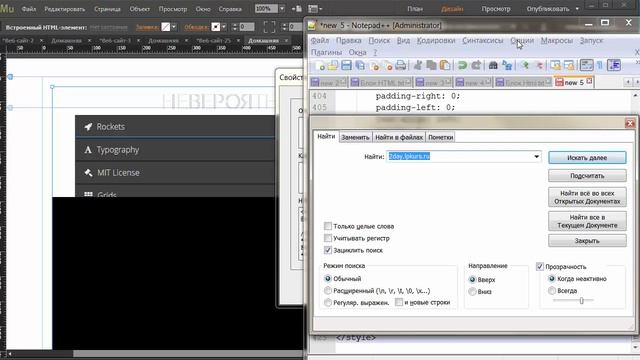This screenshot has height=360, width=640.
Task: Open Find with binoculars toolbar icon
Action: coord(493,65)
